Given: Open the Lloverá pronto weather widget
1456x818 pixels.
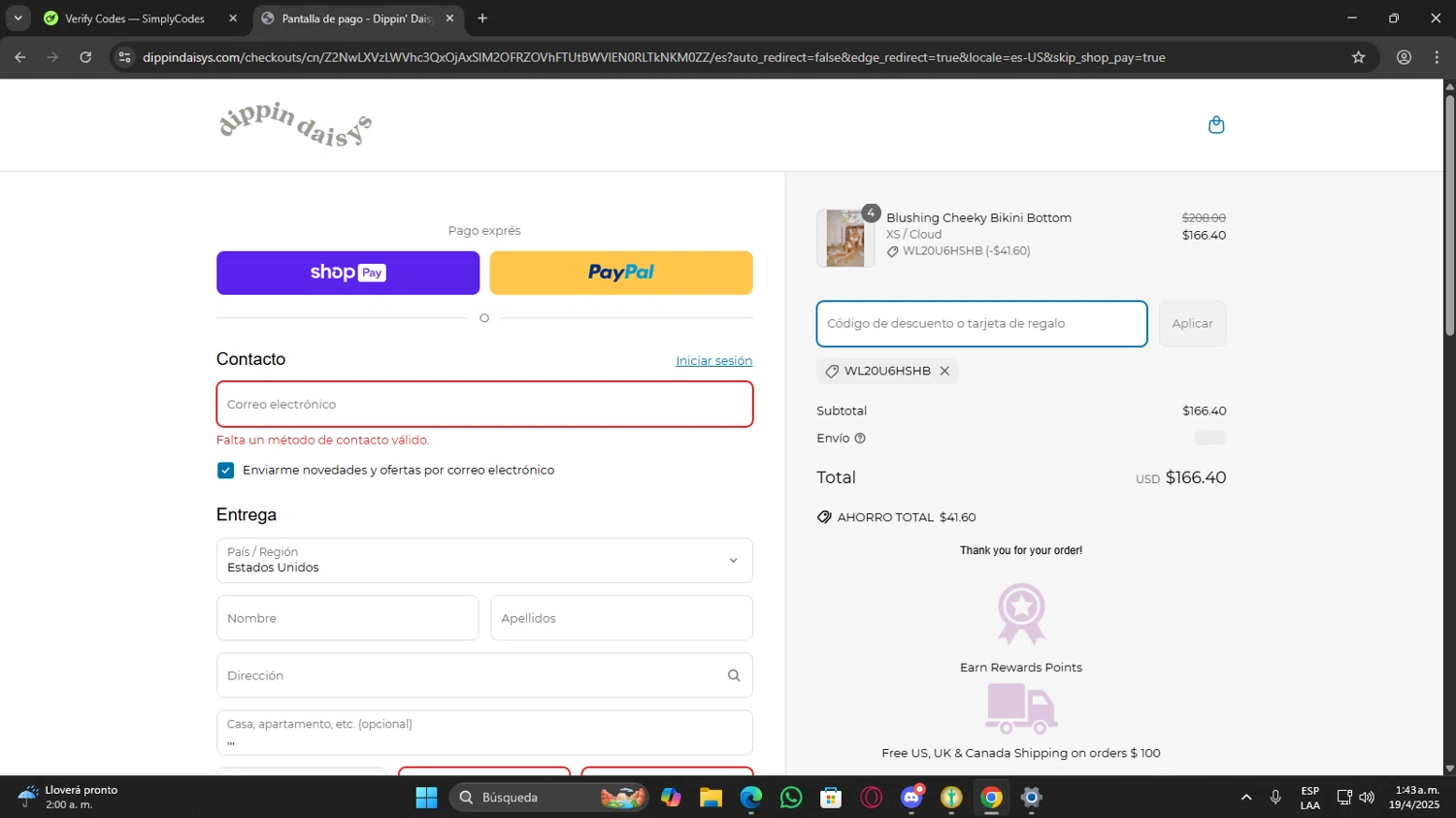Looking at the screenshot, I should (x=68, y=798).
